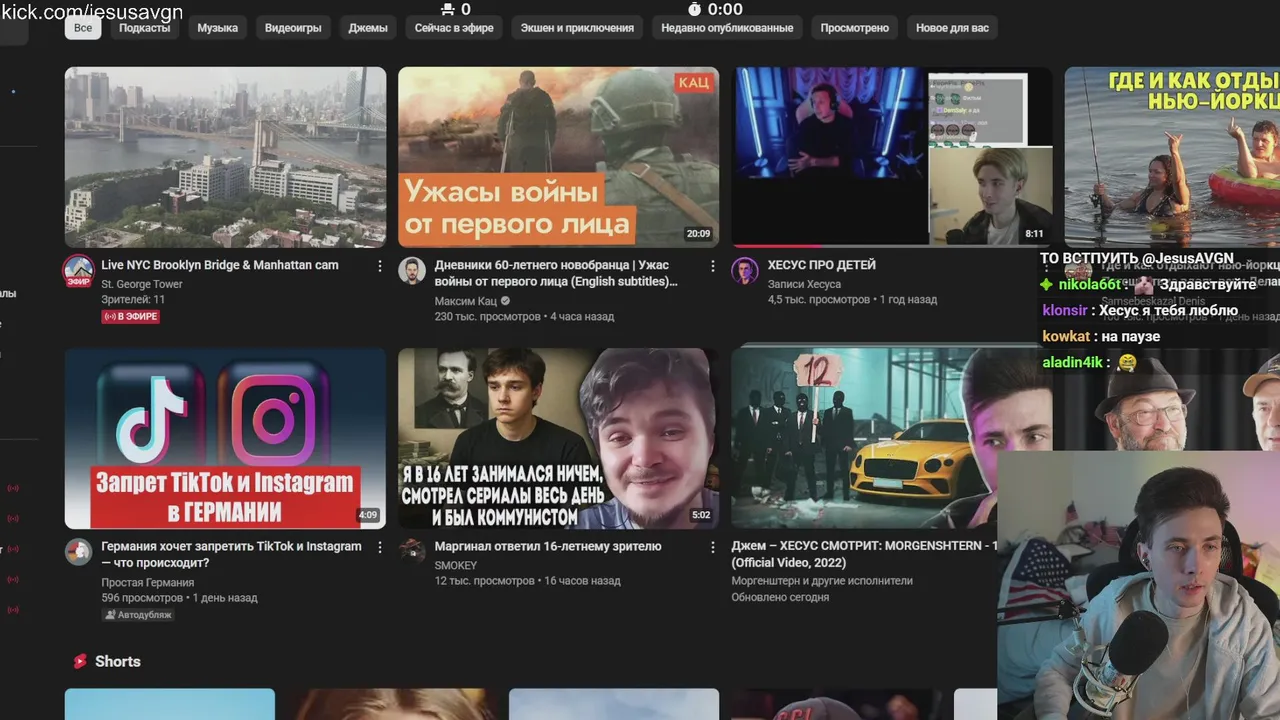Select the "Все" filter chip
Viewport: 1280px width, 720px height.
click(x=83, y=28)
